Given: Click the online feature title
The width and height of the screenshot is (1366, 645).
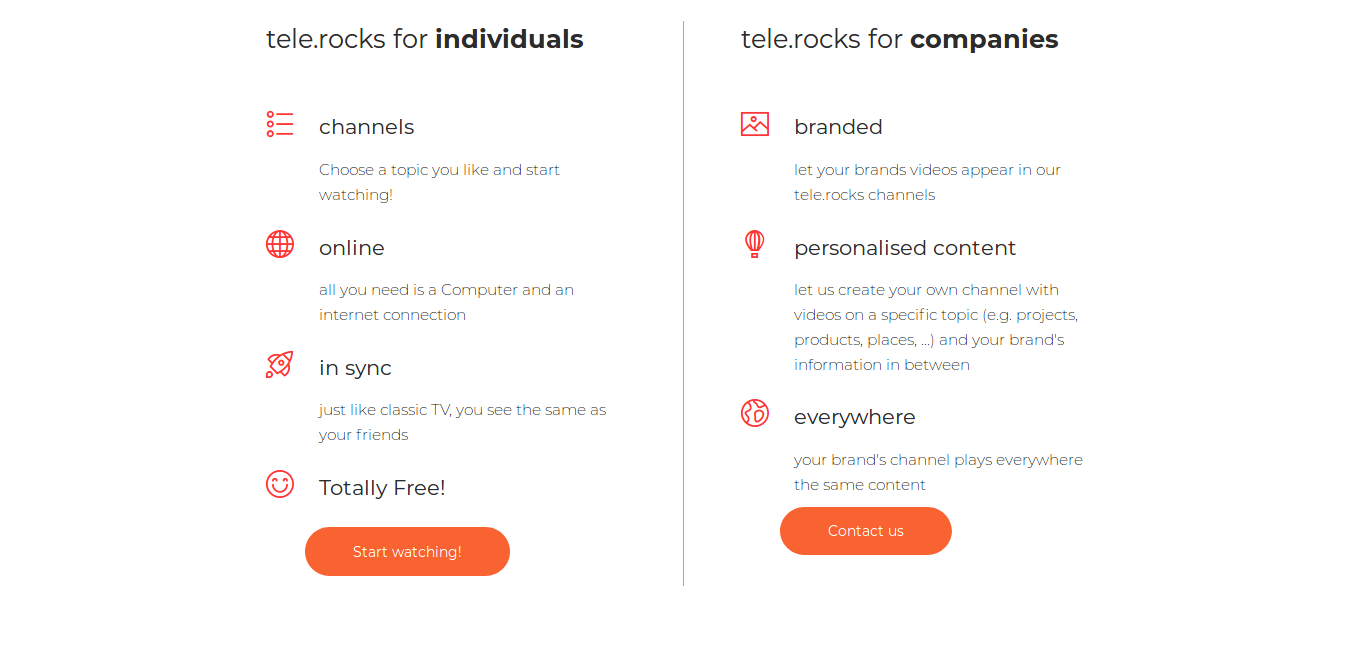Looking at the screenshot, I should pyautogui.click(x=351, y=247).
